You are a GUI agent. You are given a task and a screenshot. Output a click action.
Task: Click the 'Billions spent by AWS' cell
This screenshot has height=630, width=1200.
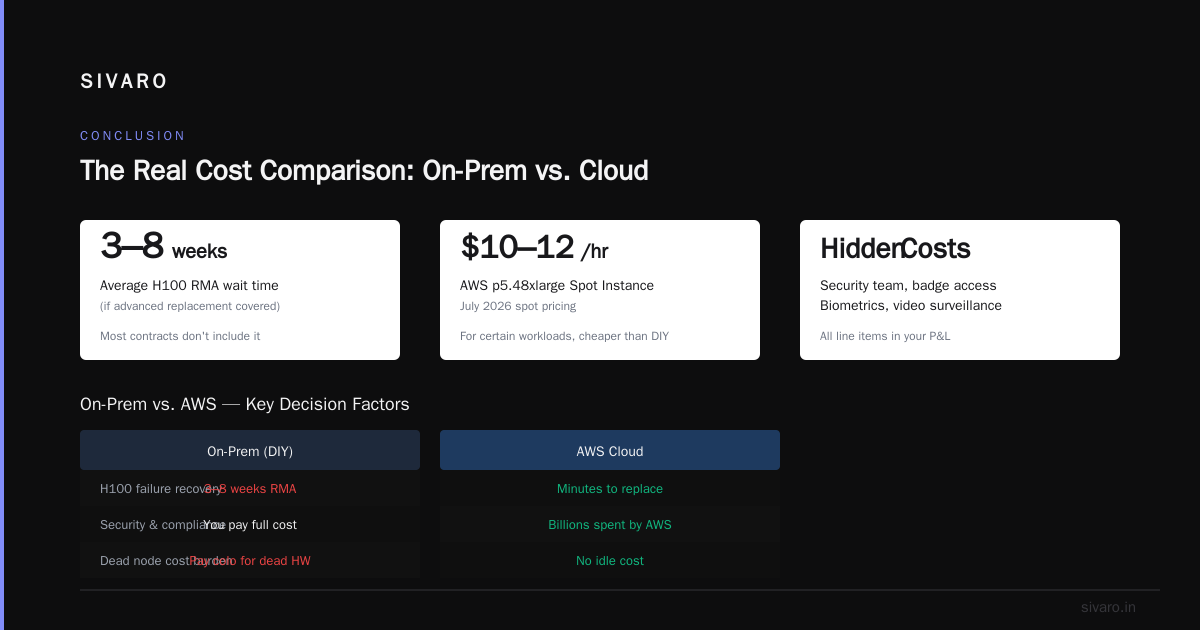[610, 525]
